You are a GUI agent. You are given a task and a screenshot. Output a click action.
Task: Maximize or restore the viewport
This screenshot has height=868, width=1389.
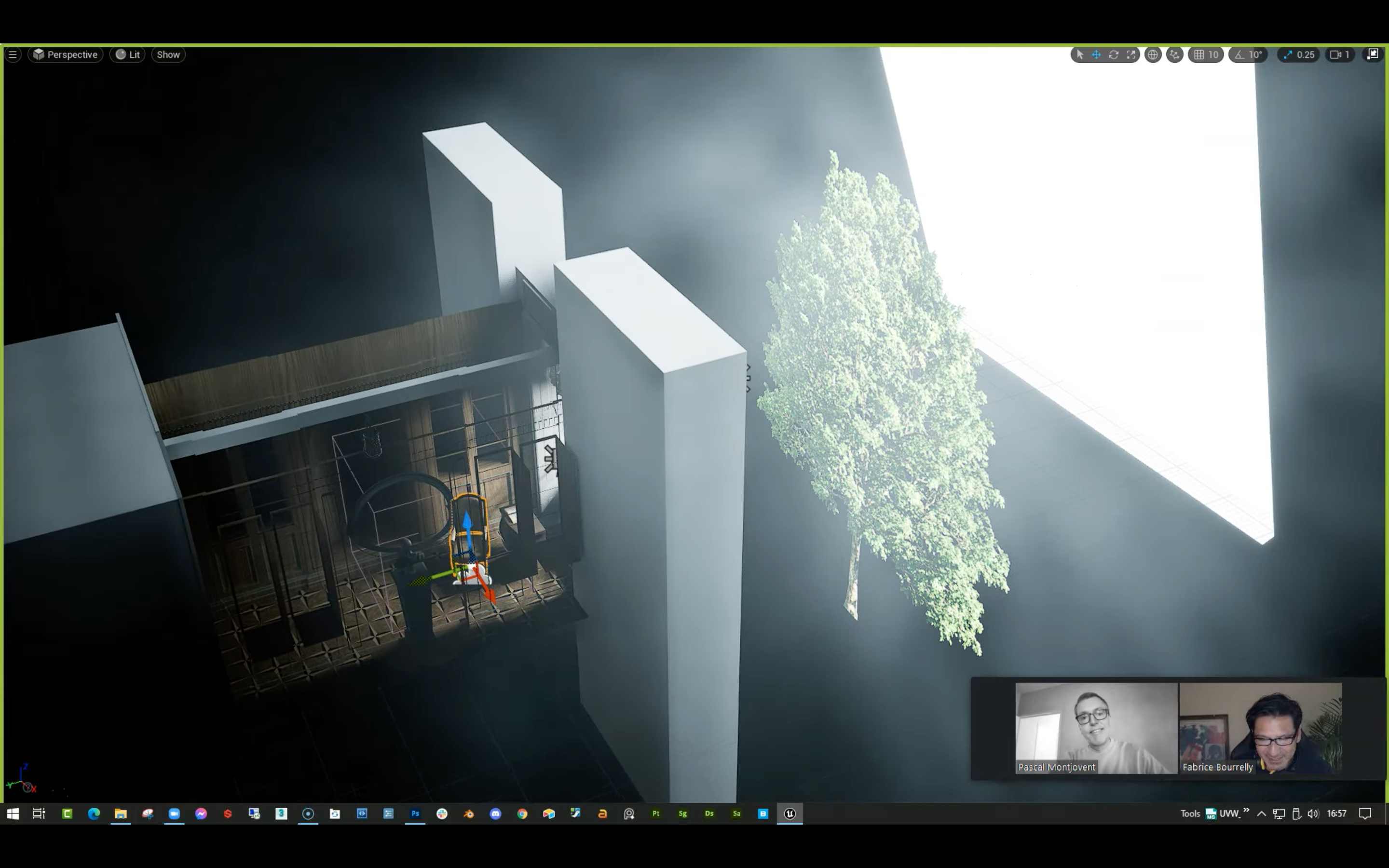(x=1372, y=54)
